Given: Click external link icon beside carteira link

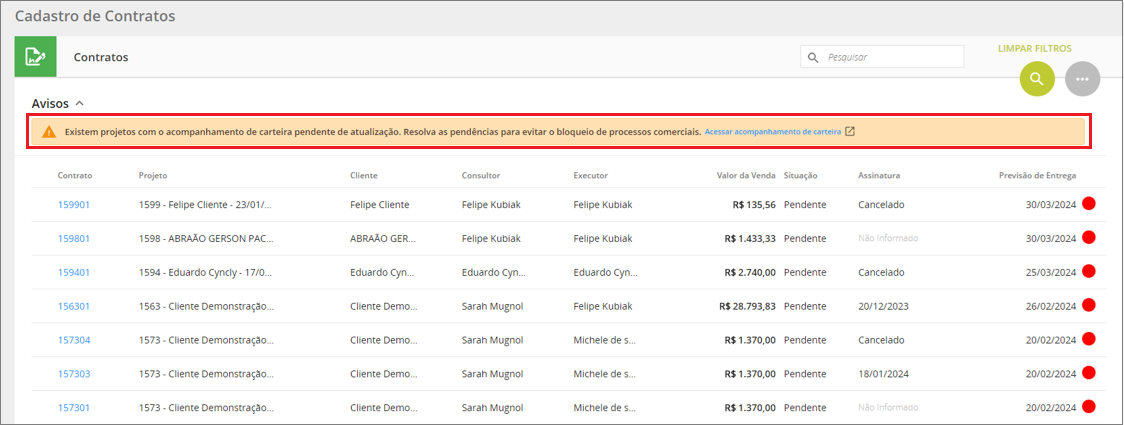Looking at the screenshot, I should tap(850, 132).
